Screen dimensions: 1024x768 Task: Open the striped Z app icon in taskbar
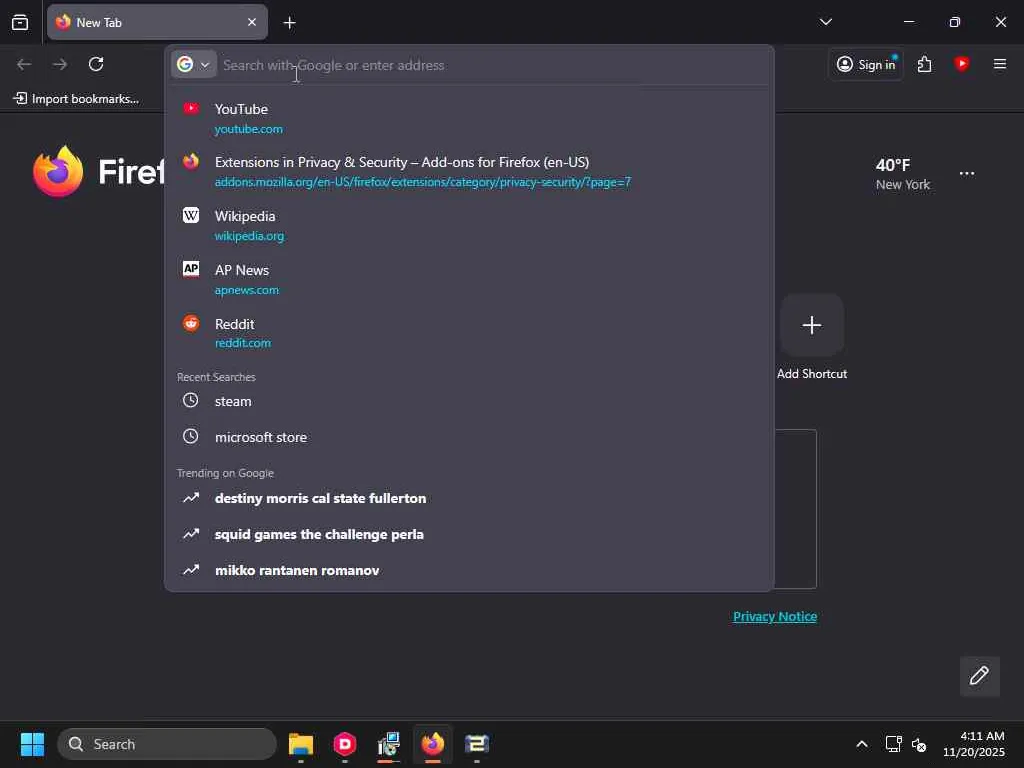(x=477, y=744)
